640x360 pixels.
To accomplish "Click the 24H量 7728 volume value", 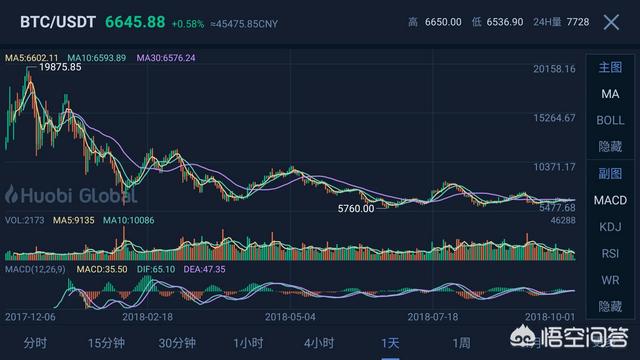I will [561, 22].
